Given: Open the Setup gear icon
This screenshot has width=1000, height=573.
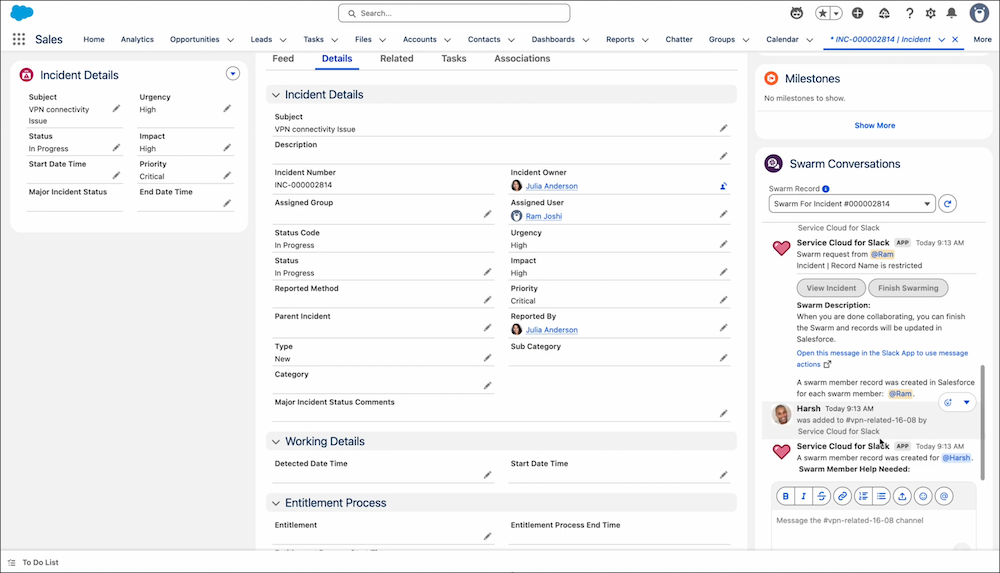Looking at the screenshot, I should 930,13.
